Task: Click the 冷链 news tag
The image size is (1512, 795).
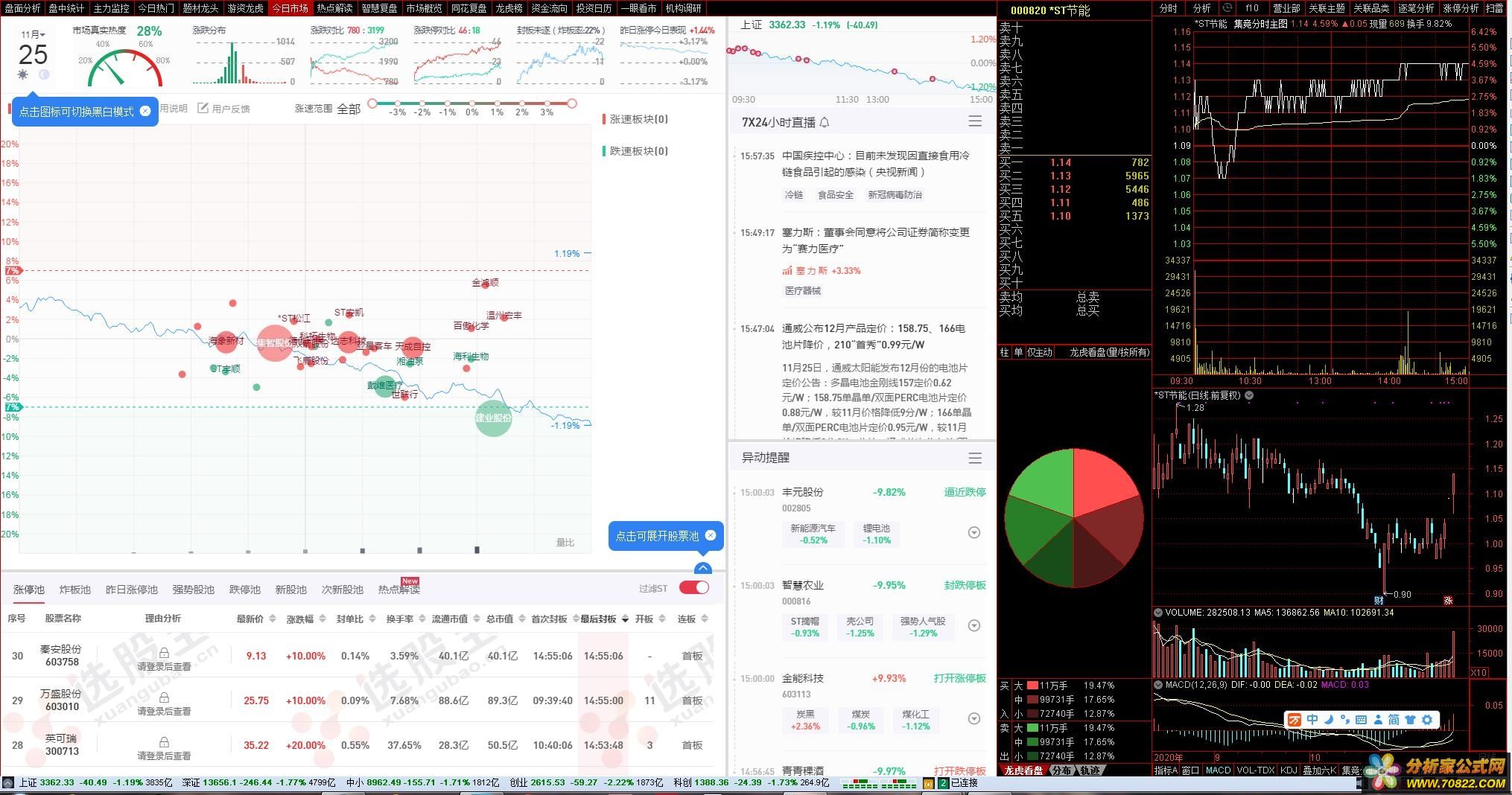Action: pyautogui.click(x=794, y=195)
